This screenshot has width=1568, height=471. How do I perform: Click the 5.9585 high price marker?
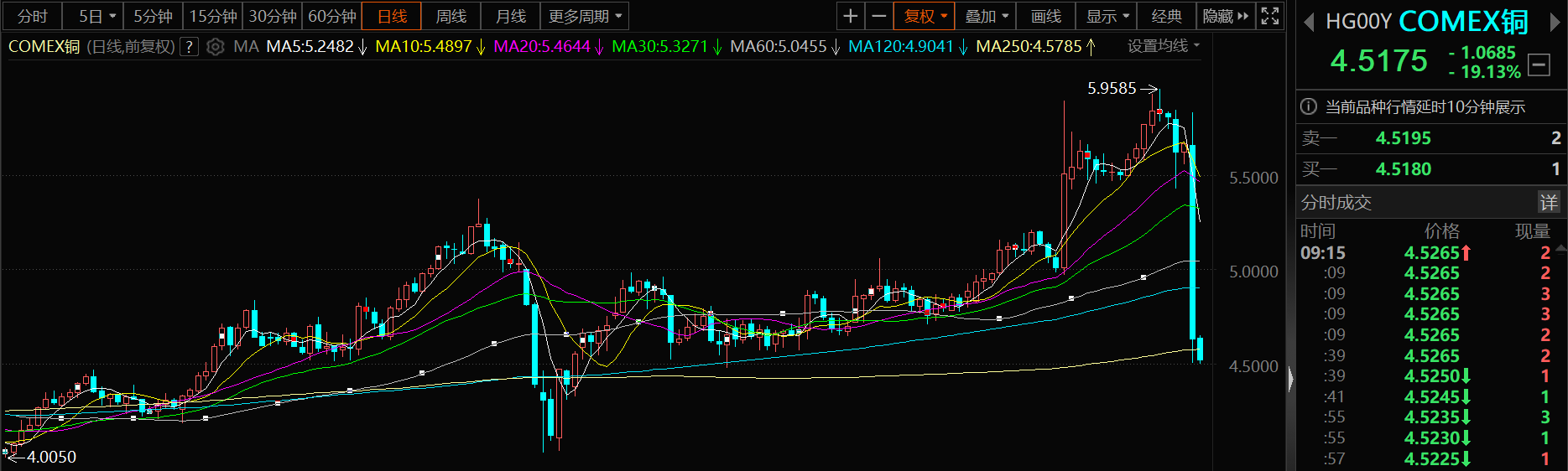[x=1112, y=88]
